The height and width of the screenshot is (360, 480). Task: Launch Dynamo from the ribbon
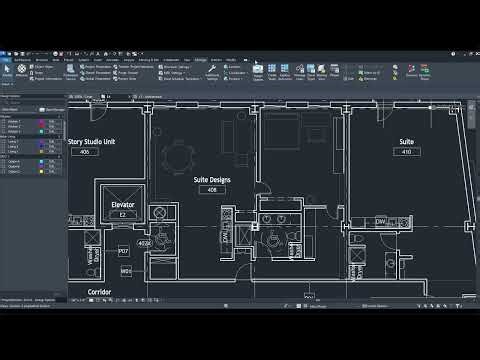(x=412, y=71)
